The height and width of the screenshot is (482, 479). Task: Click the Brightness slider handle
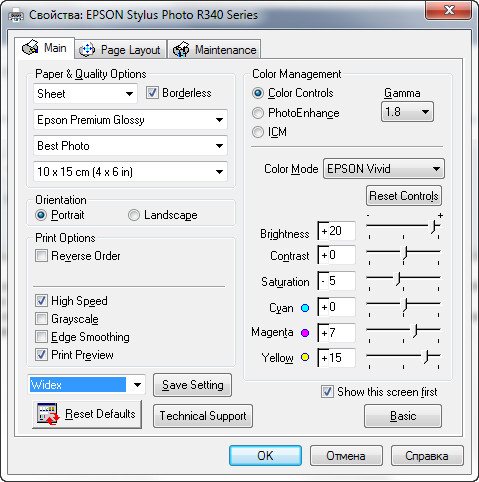click(x=434, y=227)
